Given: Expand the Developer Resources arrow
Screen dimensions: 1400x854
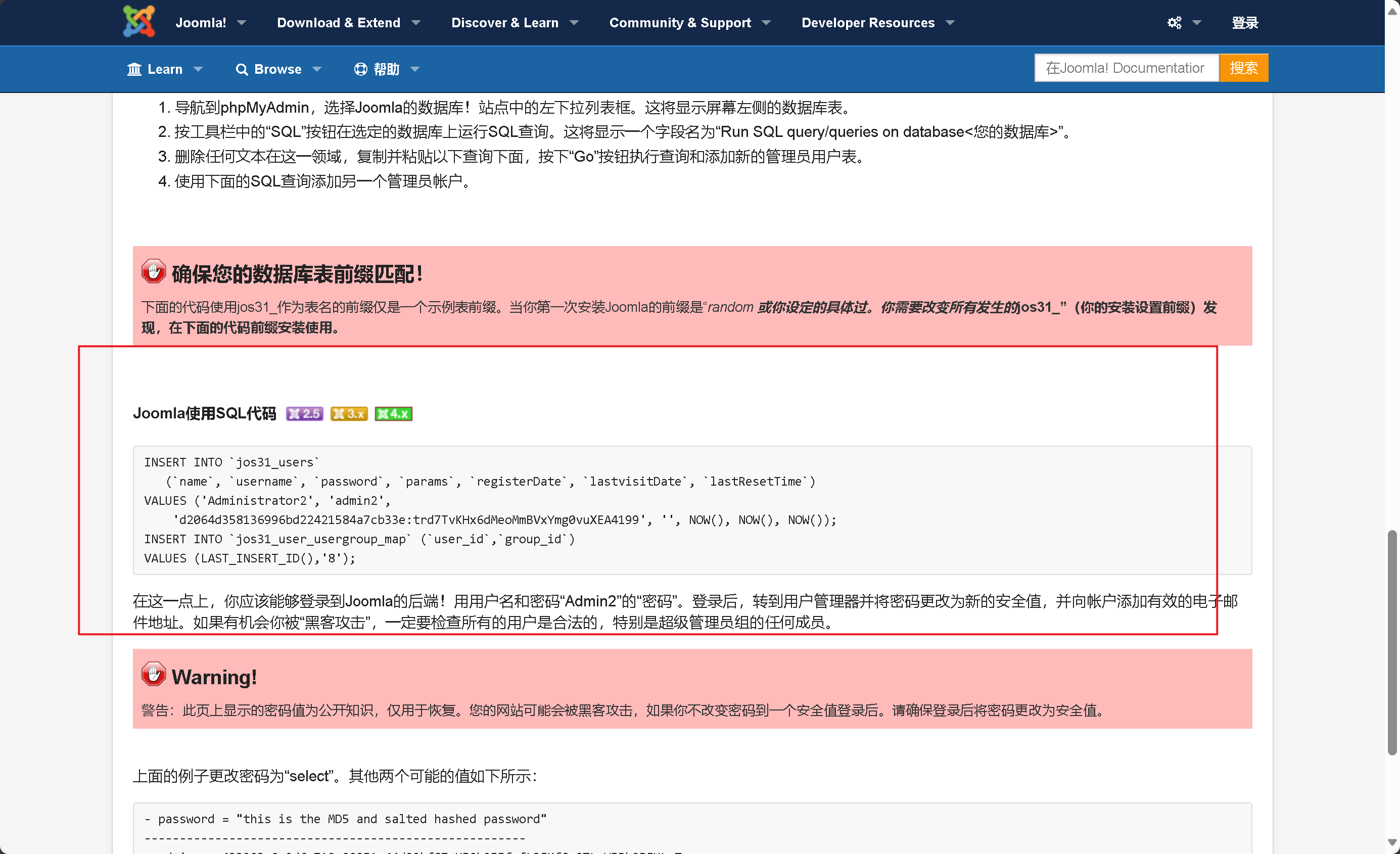Looking at the screenshot, I should point(950,23).
